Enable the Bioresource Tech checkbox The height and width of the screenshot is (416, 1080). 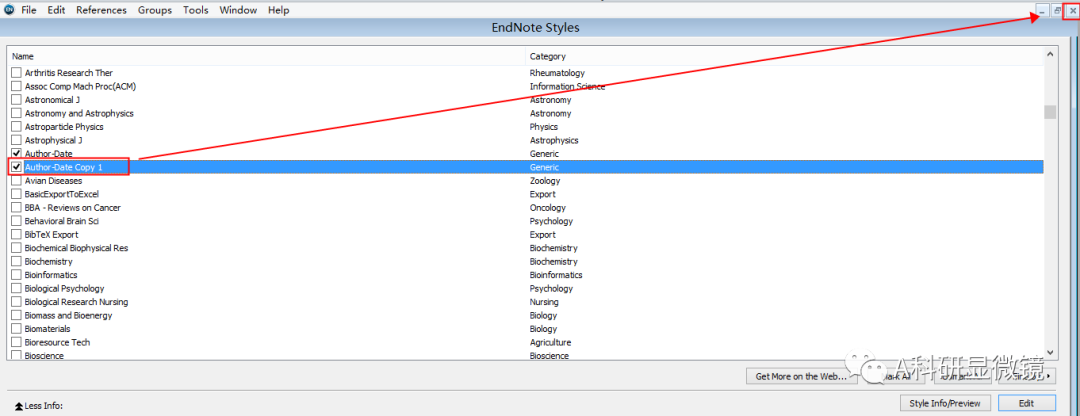[17, 342]
